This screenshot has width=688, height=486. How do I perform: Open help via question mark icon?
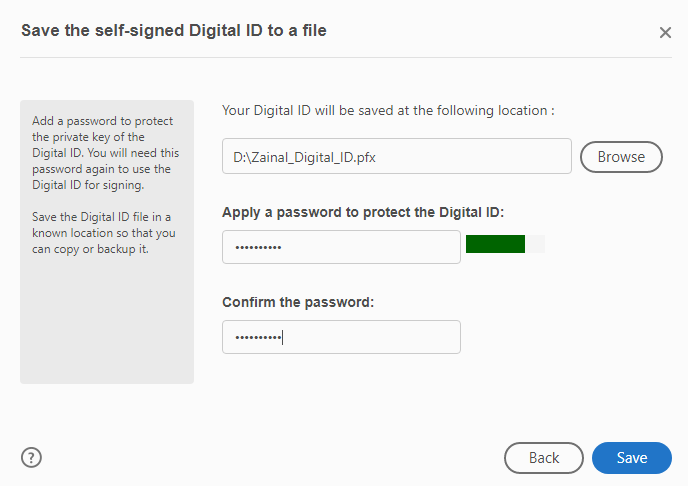pyautogui.click(x=32, y=458)
